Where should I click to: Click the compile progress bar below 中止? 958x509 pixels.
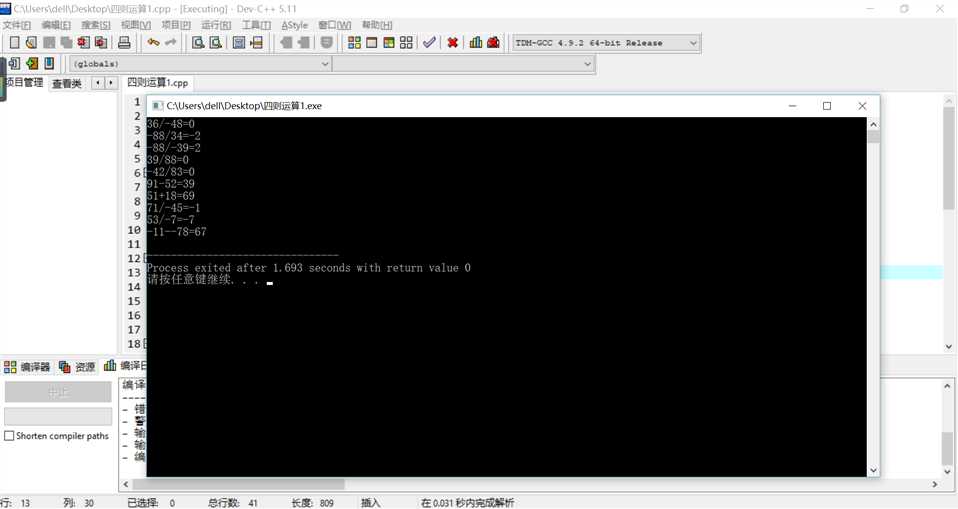(58, 416)
